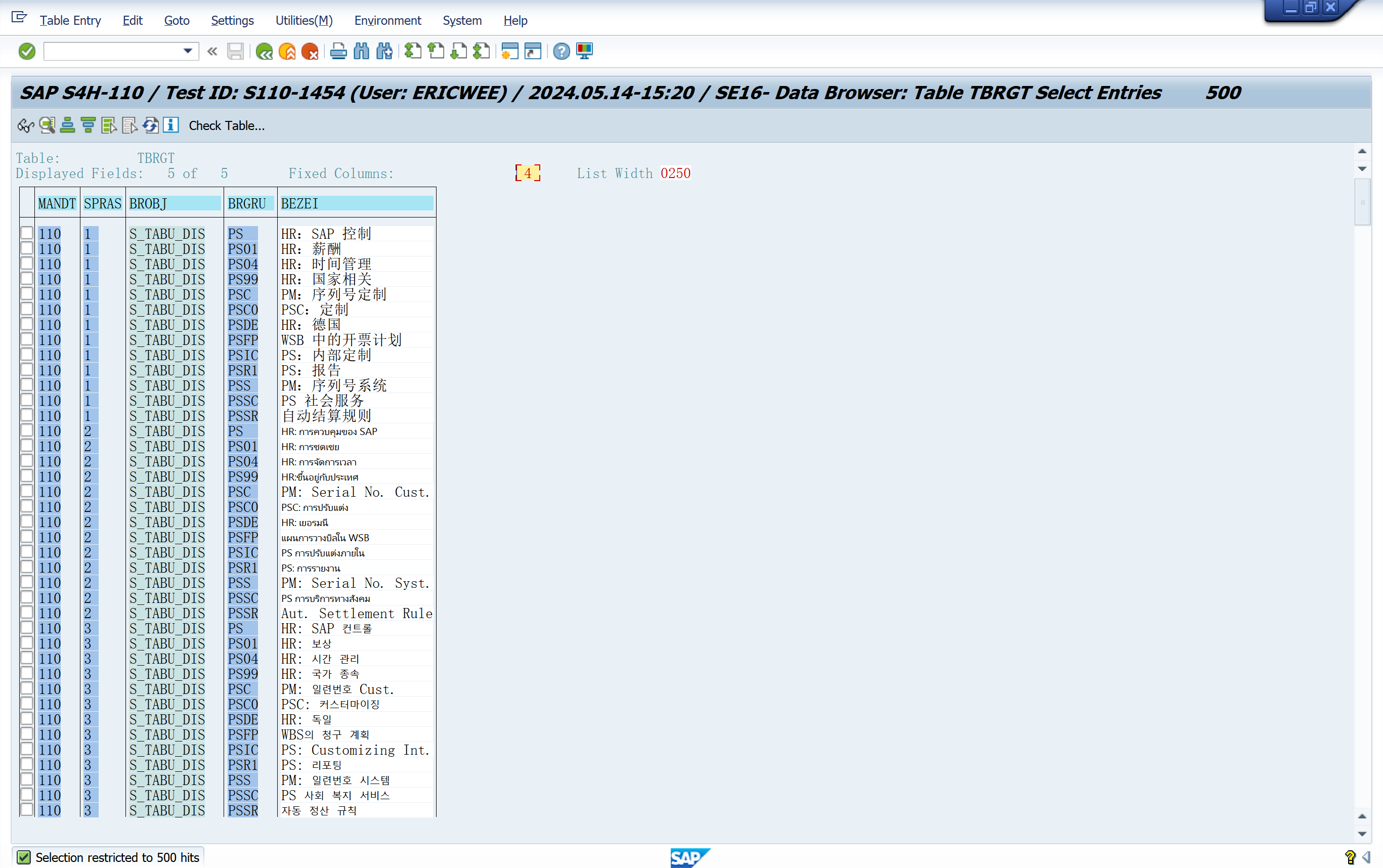Click the Print icon in toolbar
The height and width of the screenshot is (868, 1383).
[x=338, y=52]
